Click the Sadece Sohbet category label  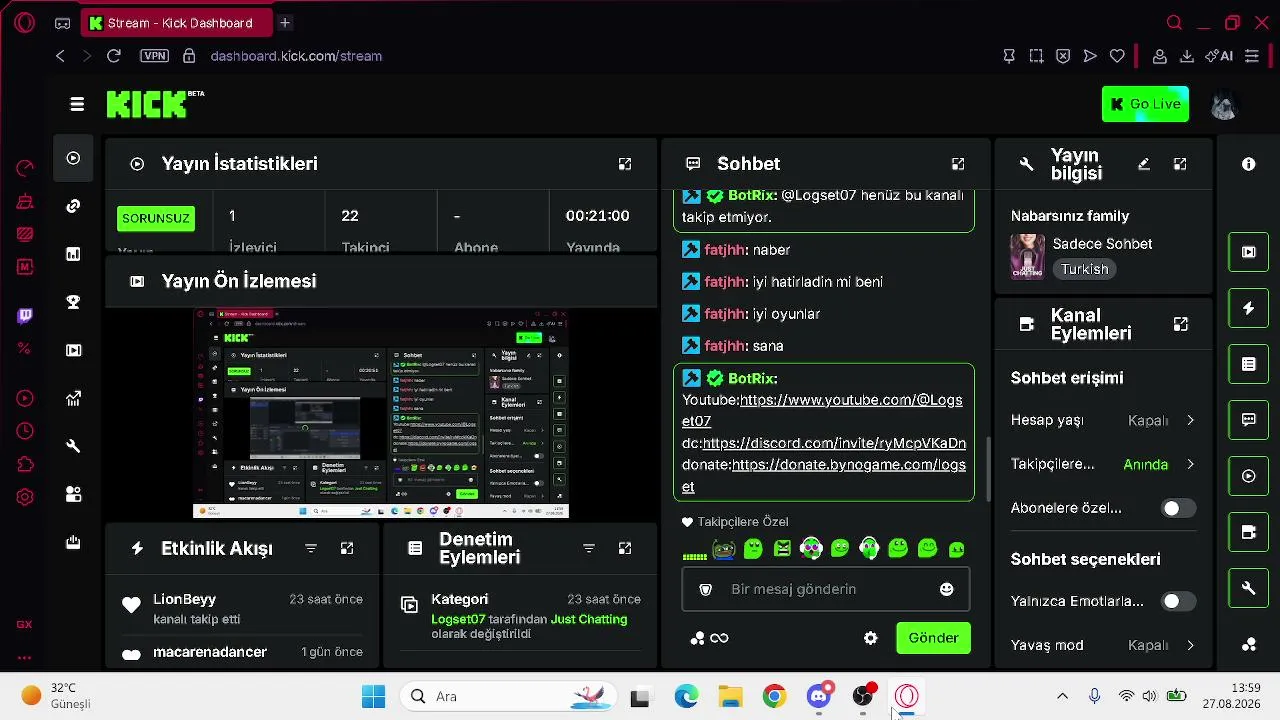click(x=1102, y=244)
